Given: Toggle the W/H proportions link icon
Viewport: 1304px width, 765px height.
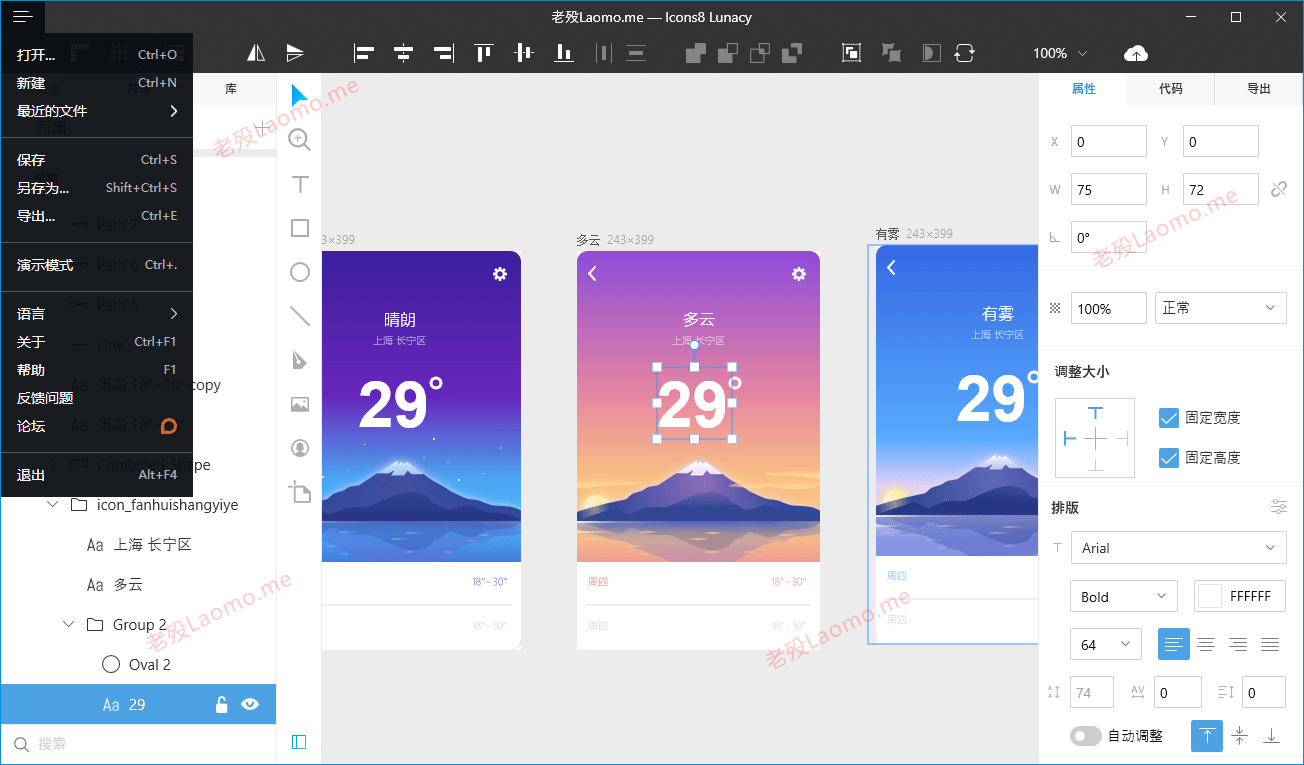Looking at the screenshot, I should [1279, 189].
